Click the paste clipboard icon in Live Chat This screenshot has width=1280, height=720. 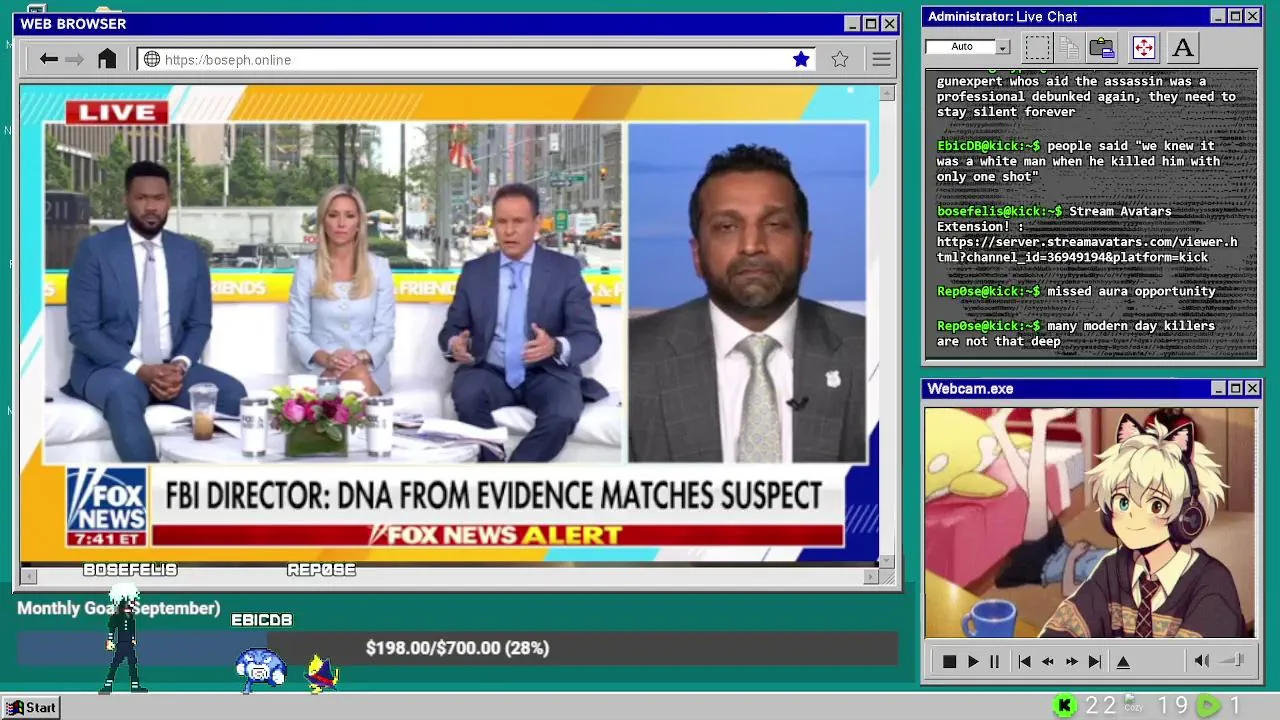coord(1102,47)
